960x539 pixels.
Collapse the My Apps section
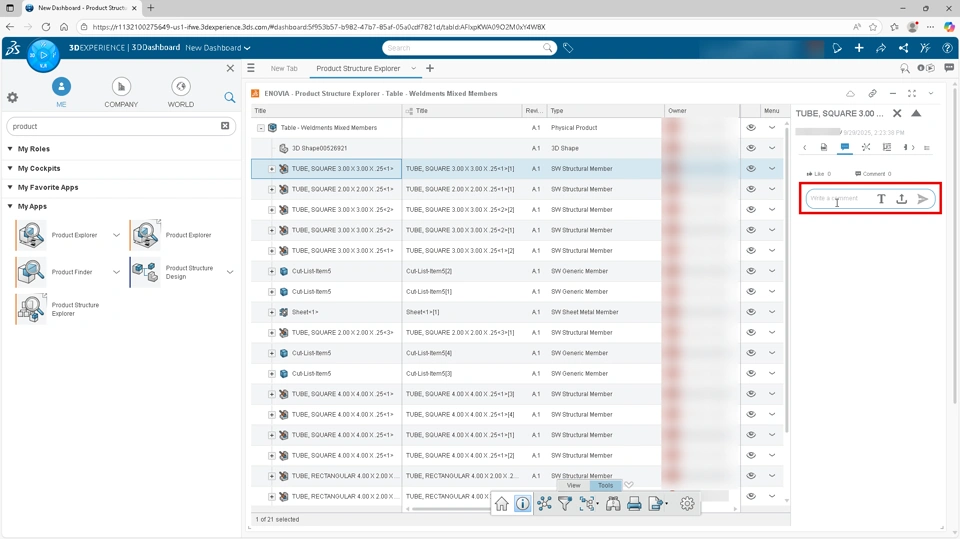10,206
